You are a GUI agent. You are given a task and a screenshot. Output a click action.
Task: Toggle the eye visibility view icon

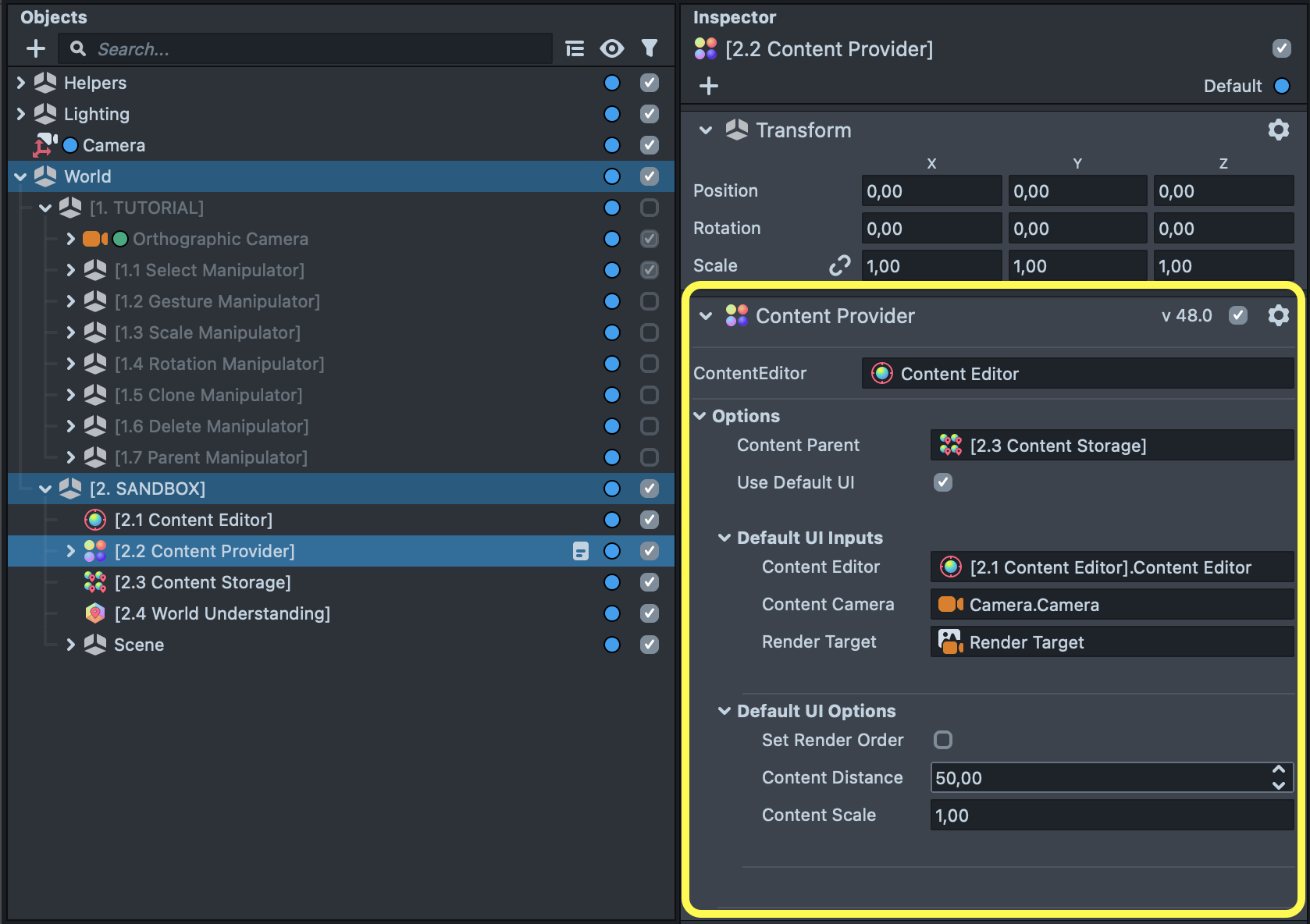pyautogui.click(x=611, y=49)
